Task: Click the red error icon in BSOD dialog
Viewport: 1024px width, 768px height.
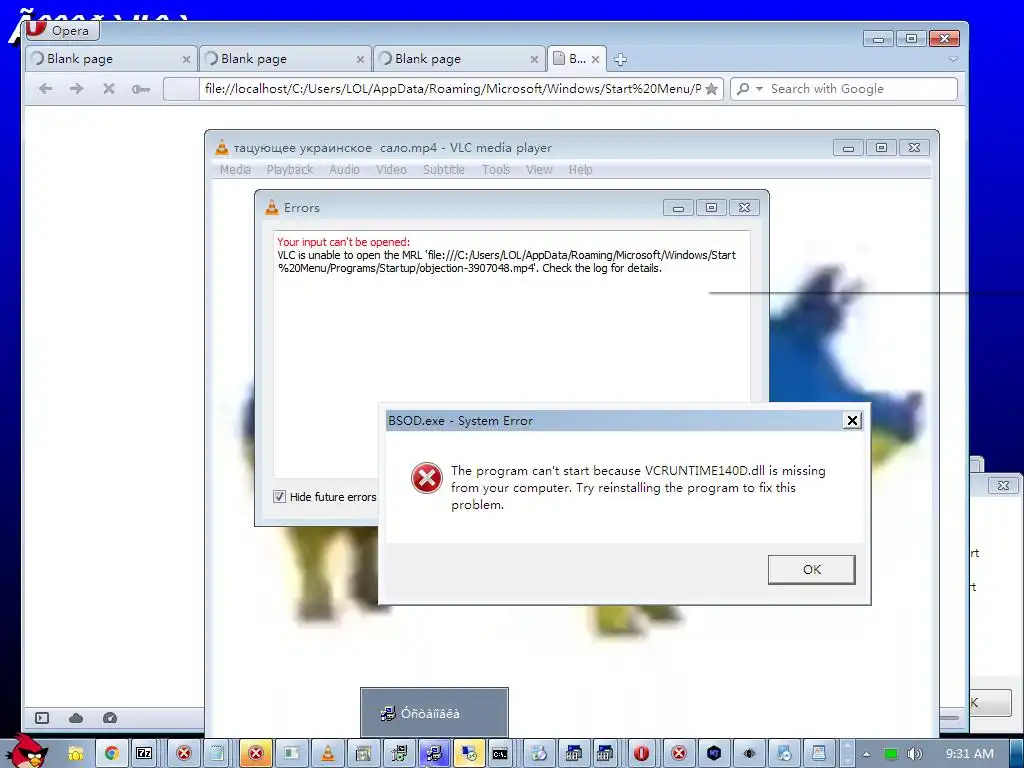Action: pos(426,478)
